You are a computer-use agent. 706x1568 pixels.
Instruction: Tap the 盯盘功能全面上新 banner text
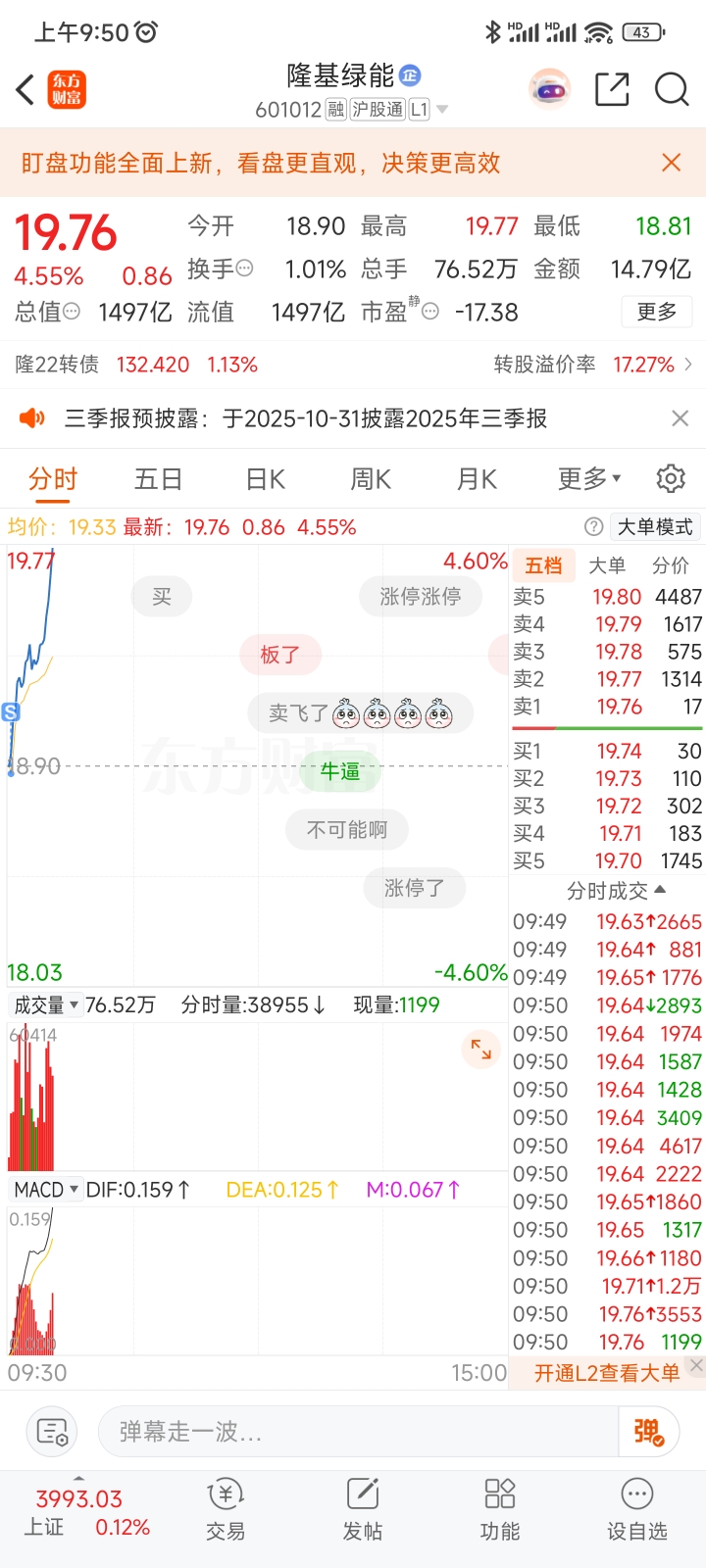[x=261, y=163]
